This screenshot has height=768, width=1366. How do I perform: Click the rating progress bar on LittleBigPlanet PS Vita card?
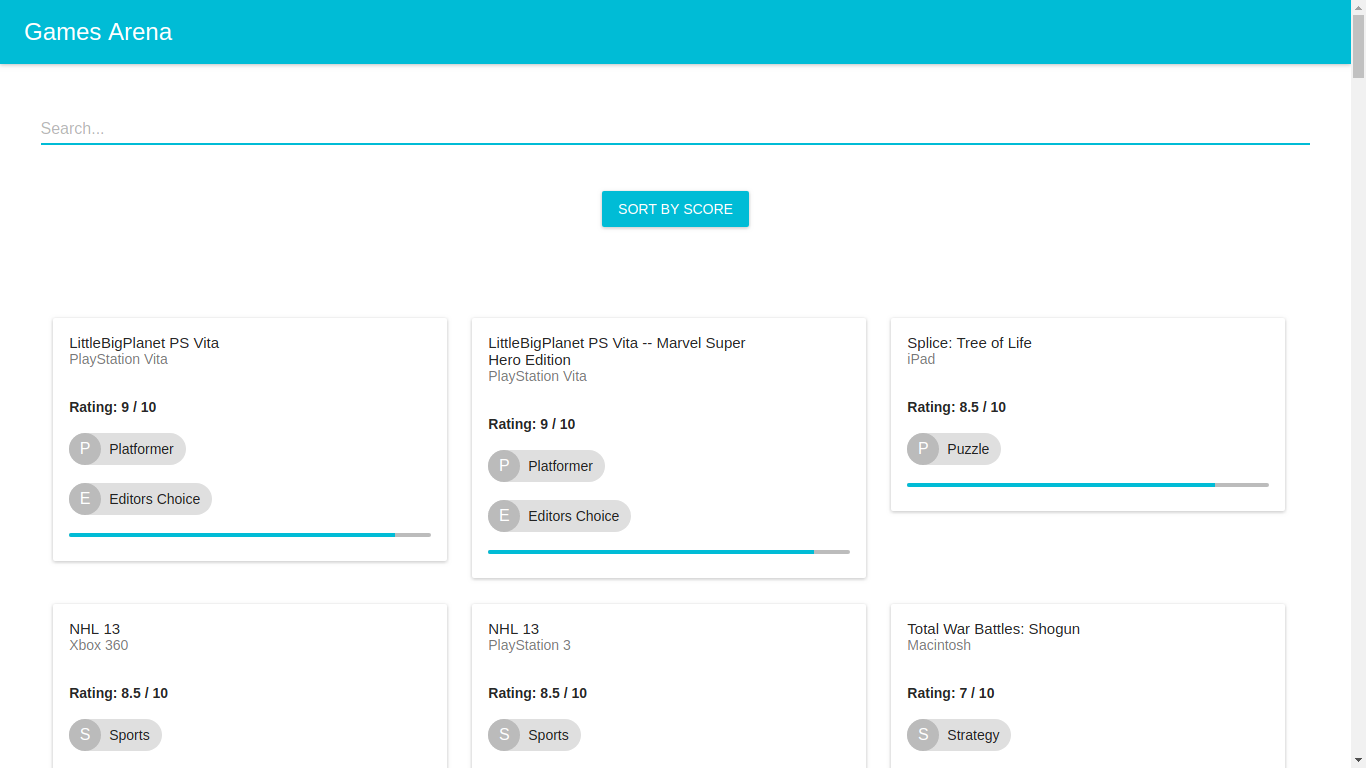250,535
